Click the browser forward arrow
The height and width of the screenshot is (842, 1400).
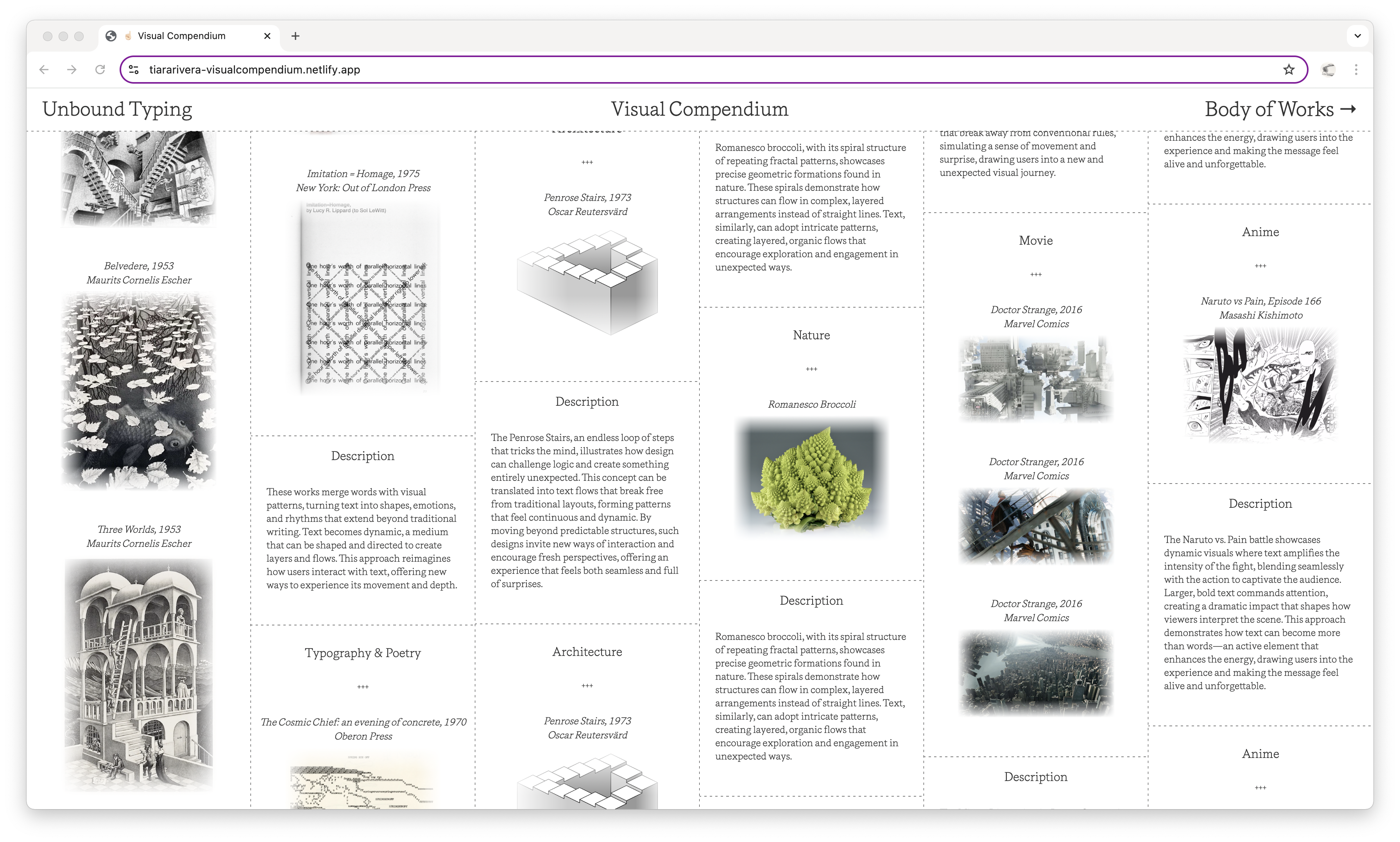point(72,70)
